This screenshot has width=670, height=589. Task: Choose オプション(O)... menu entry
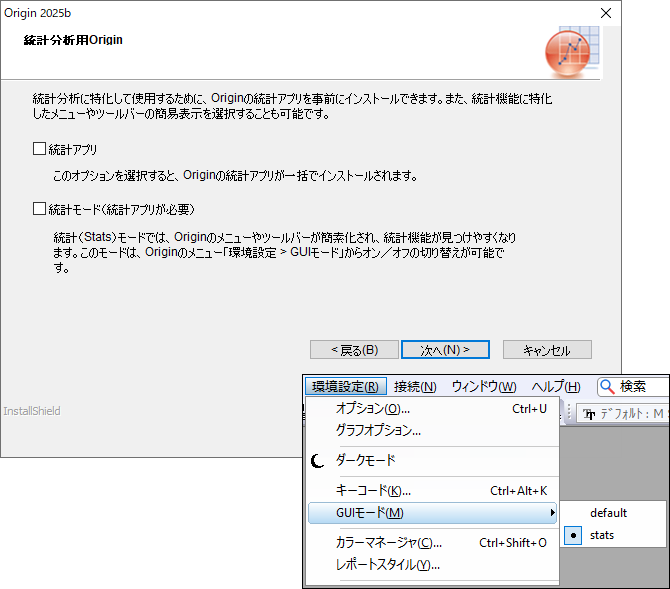click(432, 409)
